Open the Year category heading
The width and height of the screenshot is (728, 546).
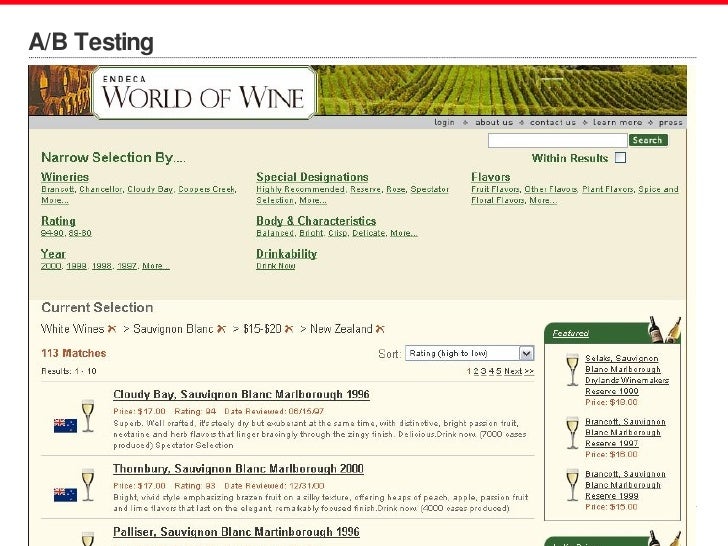click(x=53, y=254)
